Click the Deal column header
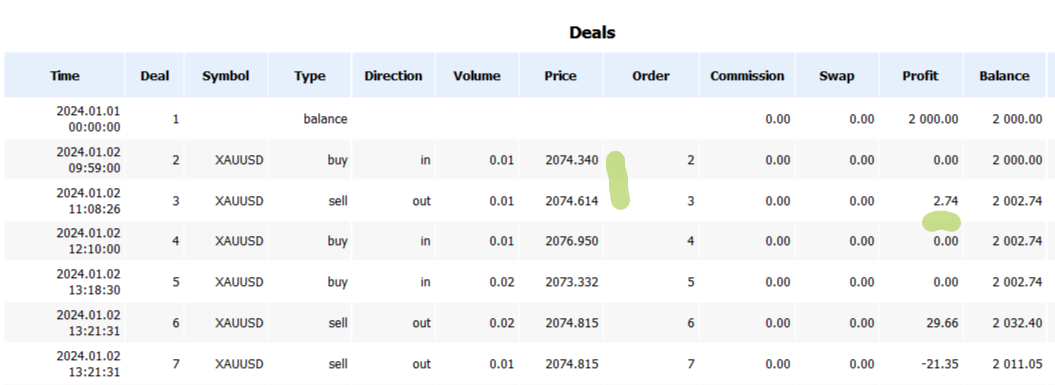Viewport: 1055px width, 385px height. 155,75
